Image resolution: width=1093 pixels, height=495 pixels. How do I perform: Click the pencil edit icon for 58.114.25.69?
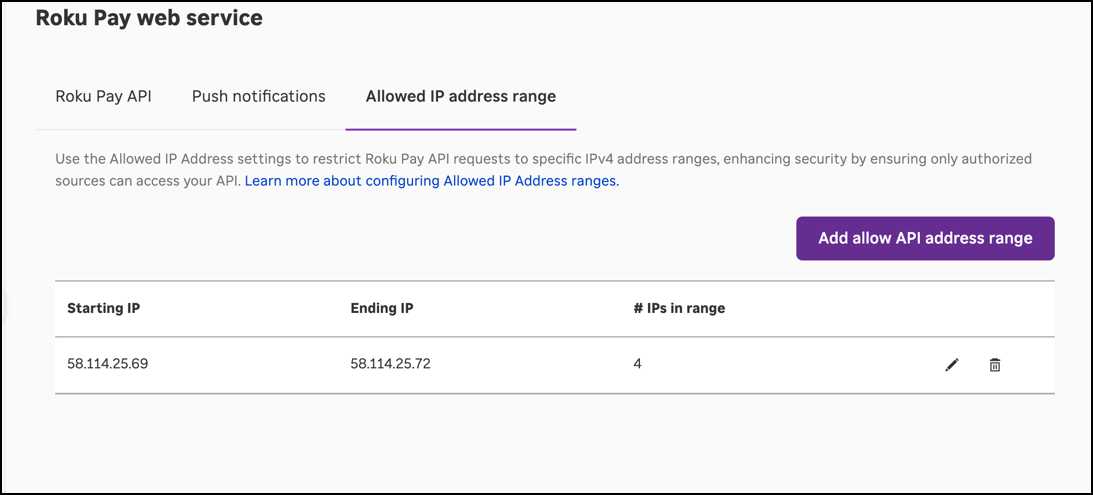pos(951,365)
